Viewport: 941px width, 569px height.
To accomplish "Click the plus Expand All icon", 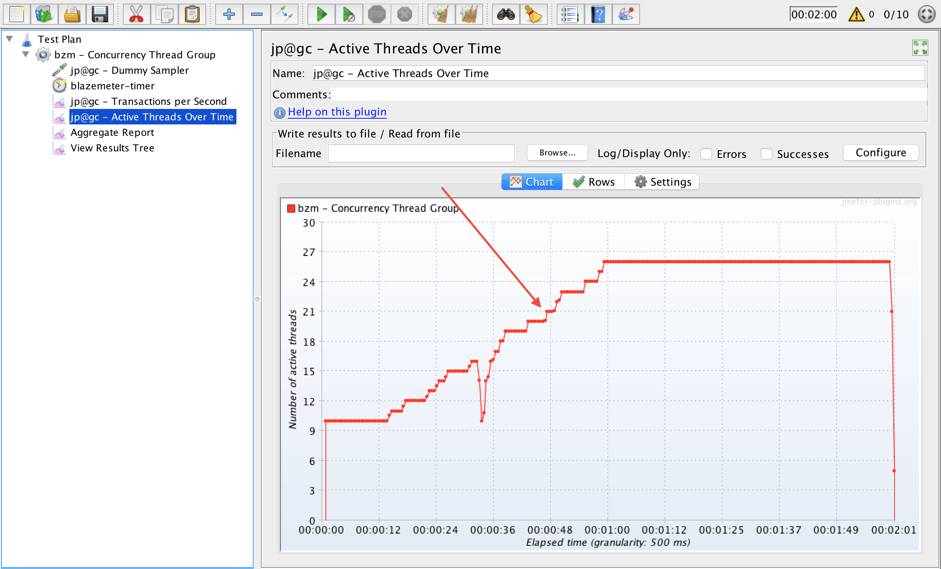I will coord(229,14).
